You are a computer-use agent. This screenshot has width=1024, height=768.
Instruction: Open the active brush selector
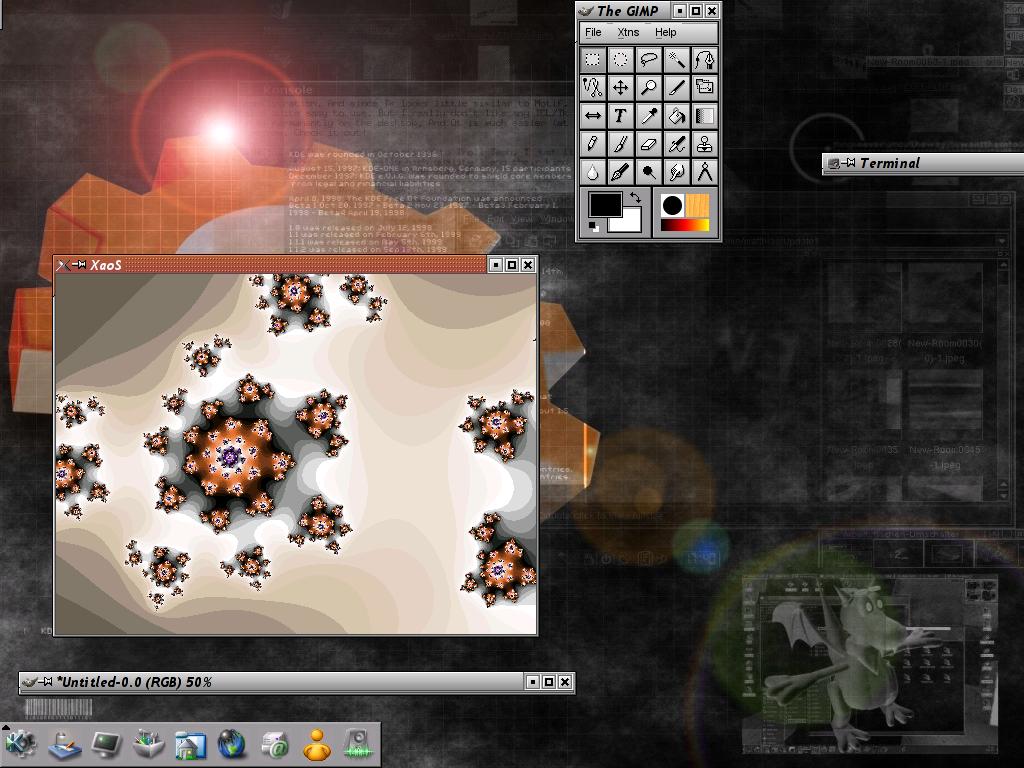(672, 205)
